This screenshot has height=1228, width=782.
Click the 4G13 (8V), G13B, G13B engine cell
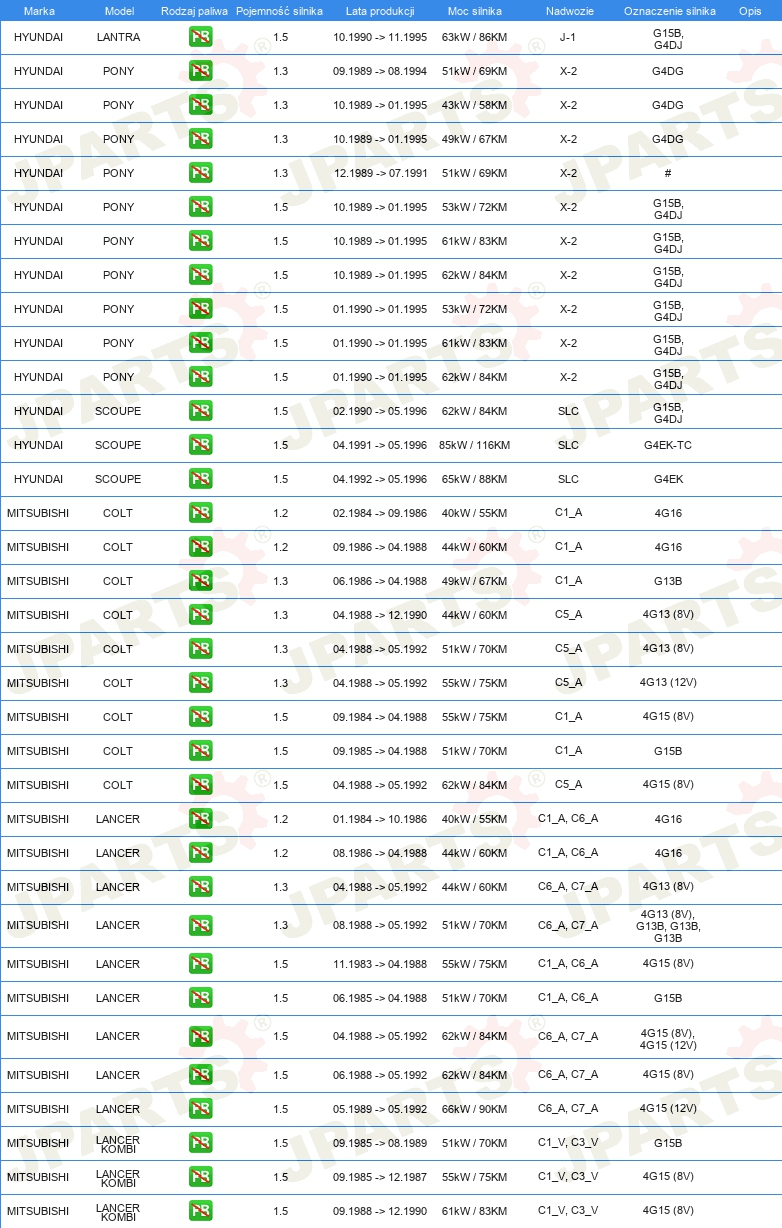(x=668, y=926)
